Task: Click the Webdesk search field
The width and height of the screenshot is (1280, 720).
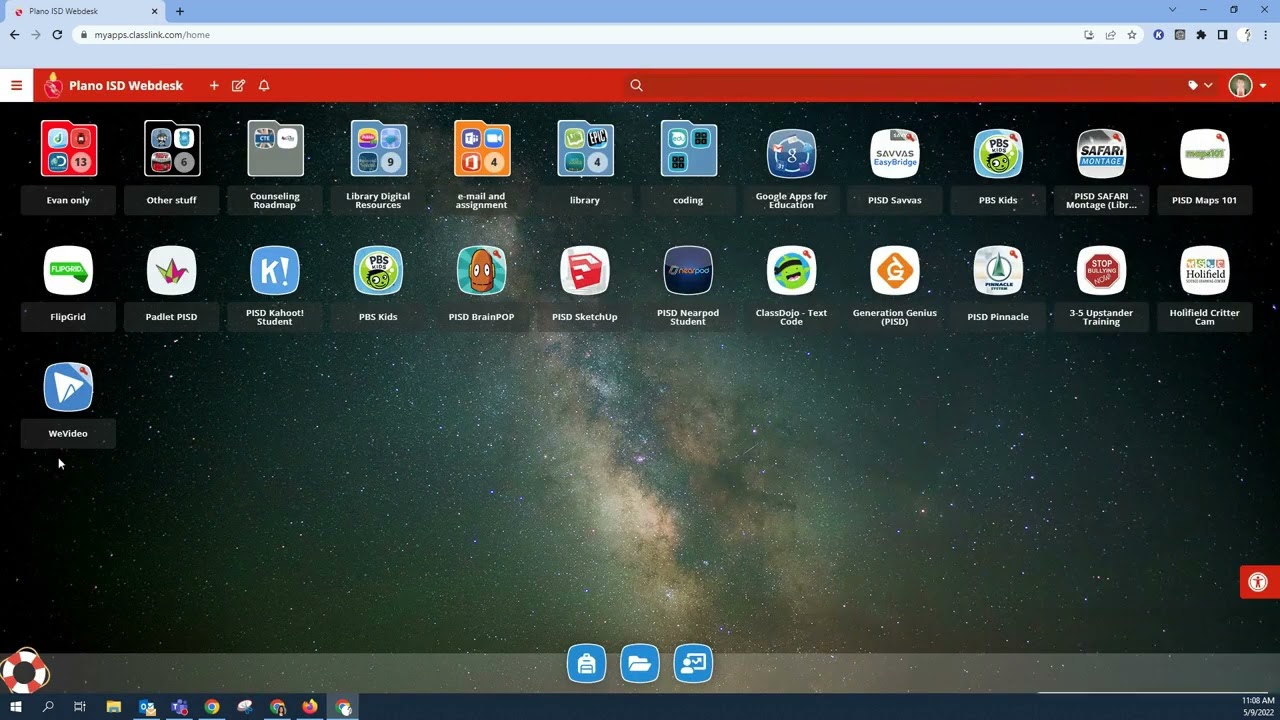Action: 905,86
